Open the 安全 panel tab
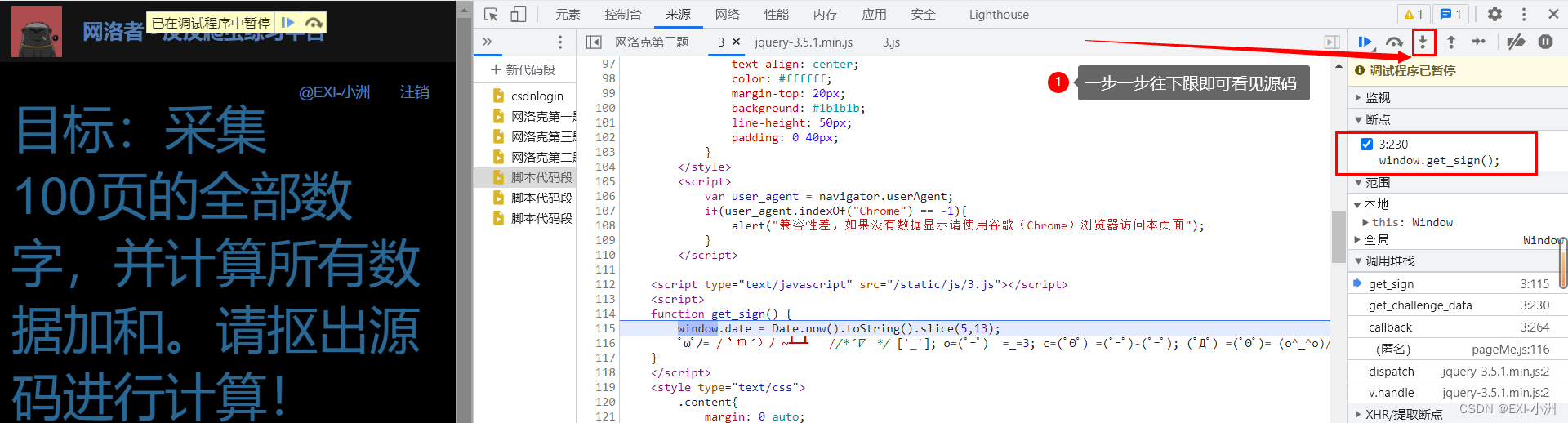Image resolution: width=1568 pixels, height=423 pixels. tap(923, 14)
